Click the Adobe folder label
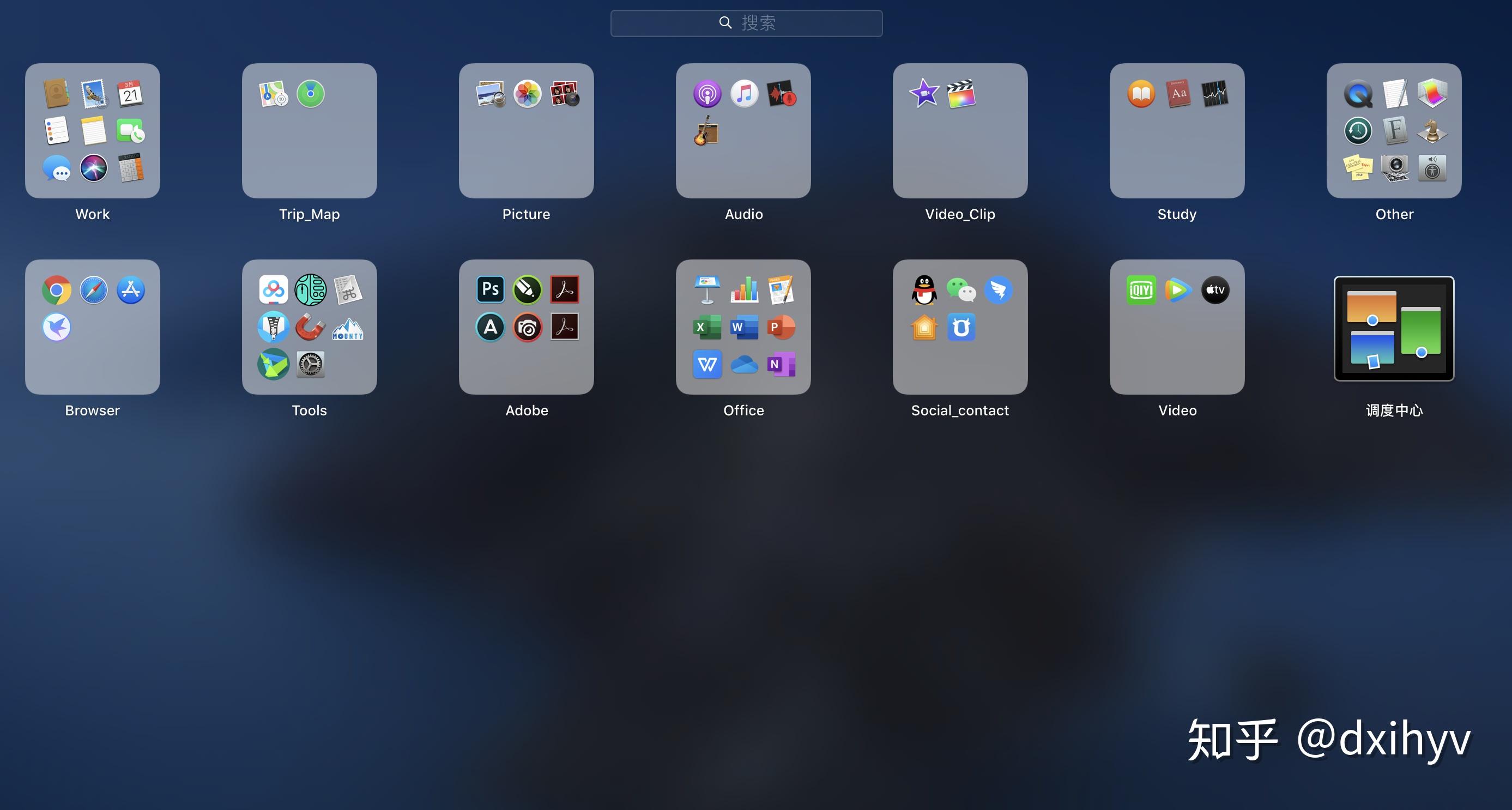The height and width of the screenshot is (810, 1512). (527, 410)
